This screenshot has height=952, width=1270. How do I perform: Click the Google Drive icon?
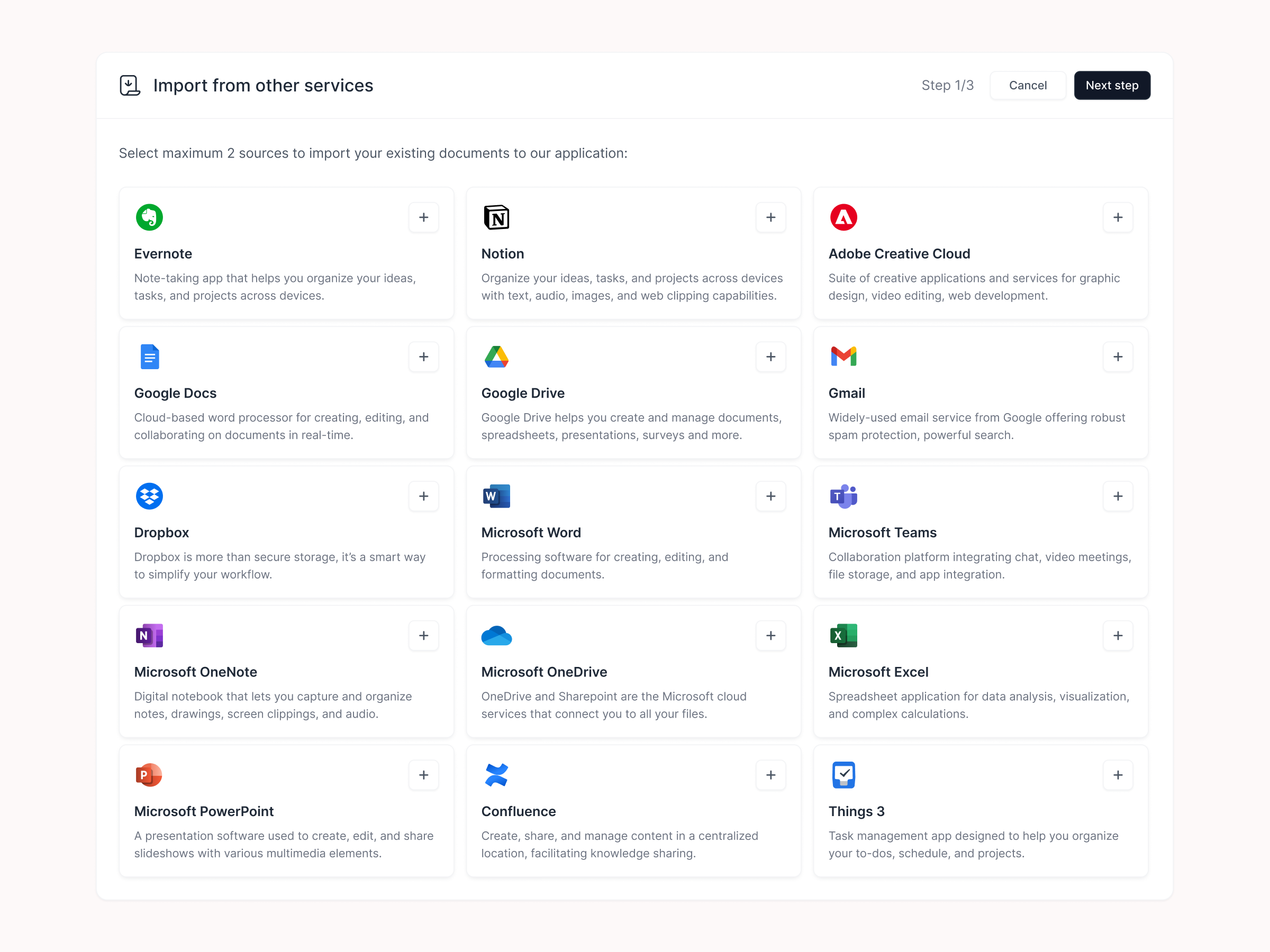(496, 356)
